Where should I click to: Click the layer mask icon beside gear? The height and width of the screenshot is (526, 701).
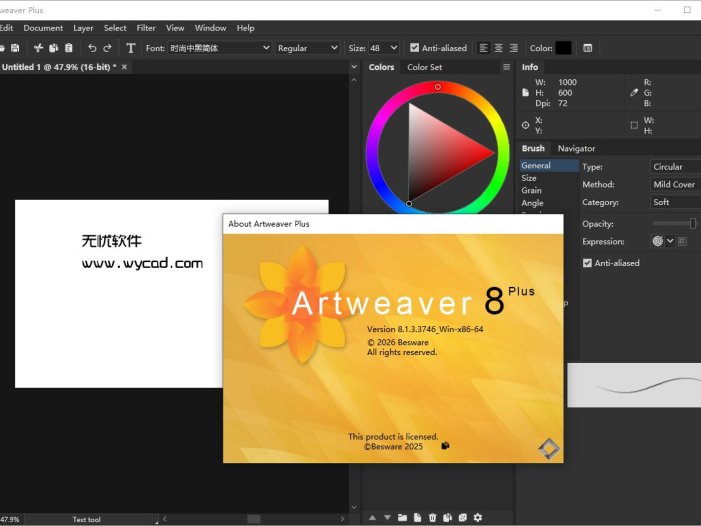coord(463,518)
